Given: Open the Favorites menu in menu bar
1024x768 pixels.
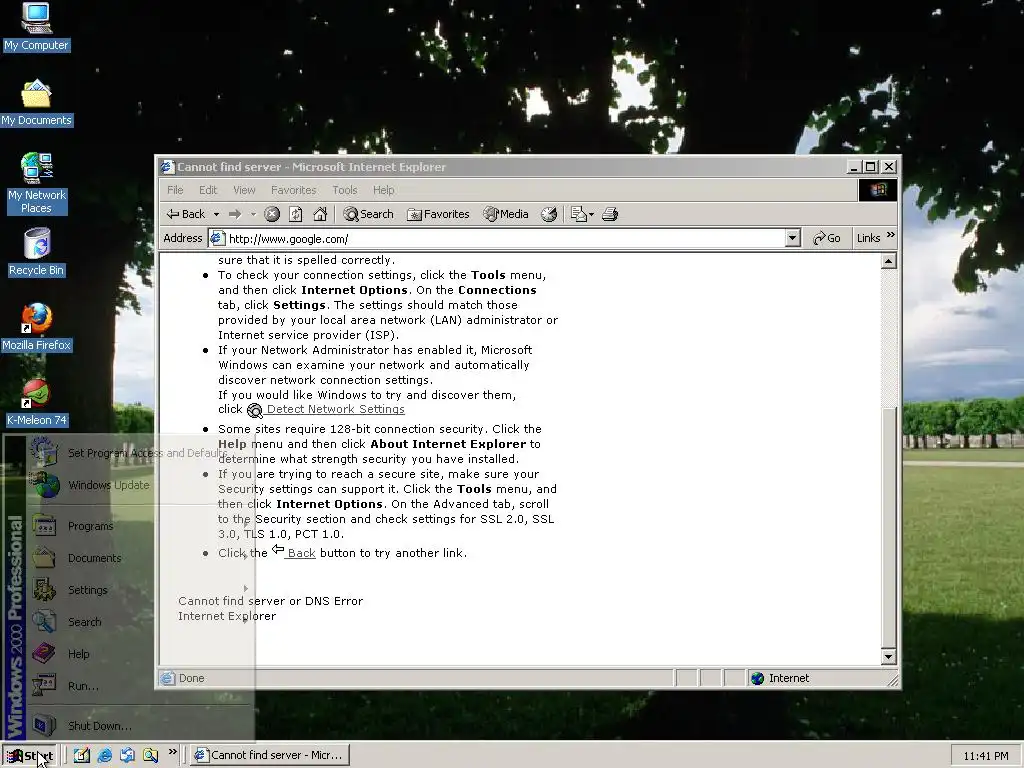Looking at the screenshot, I should point(293,190).
